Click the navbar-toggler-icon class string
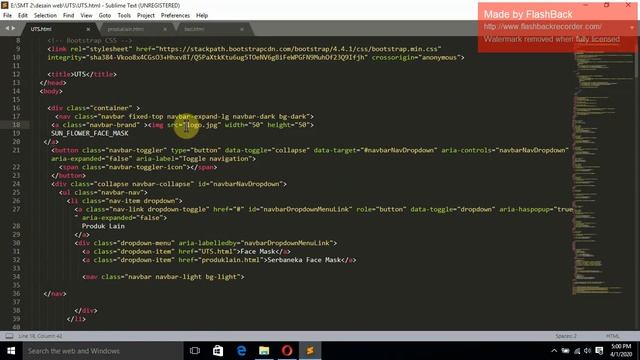640x360 pixels. pyautogui.click(x=143, y=167)
